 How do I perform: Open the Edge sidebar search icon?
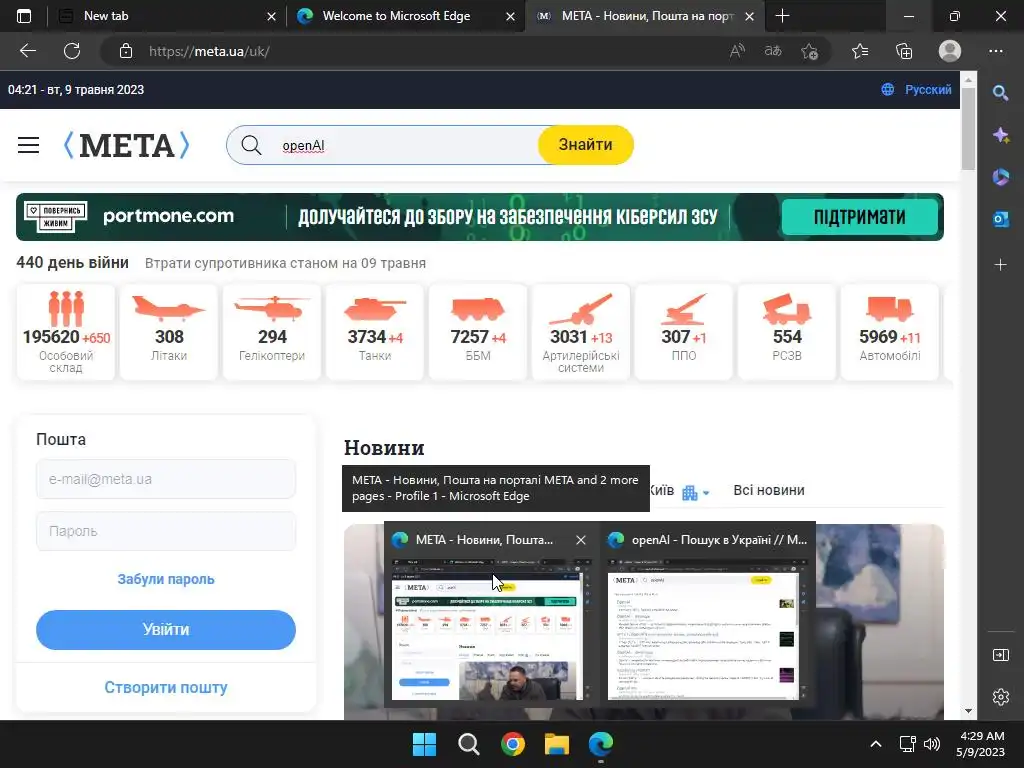click(x=1000, y=93)
